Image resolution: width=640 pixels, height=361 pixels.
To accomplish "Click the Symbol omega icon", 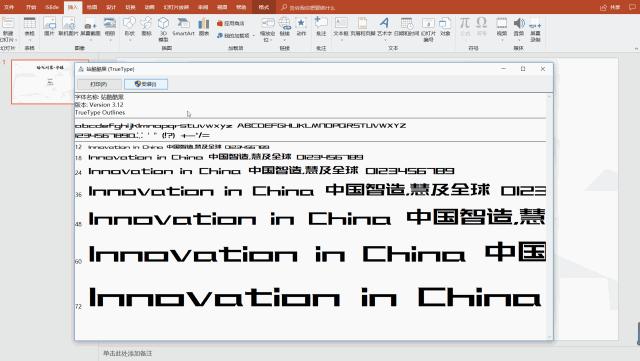I will [x=482, y=22].
